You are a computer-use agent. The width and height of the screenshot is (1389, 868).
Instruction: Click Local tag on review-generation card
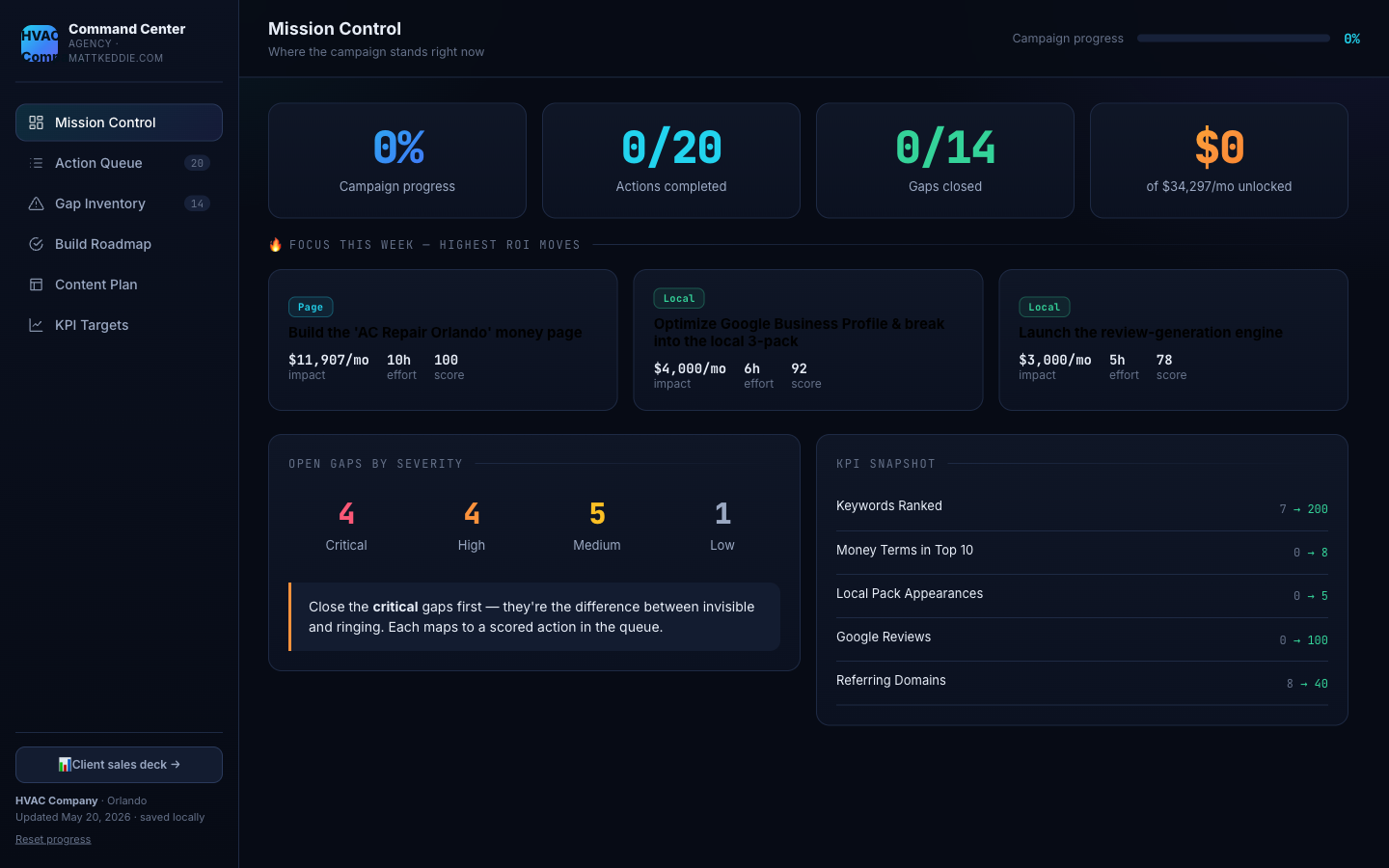pos(1044,307)
